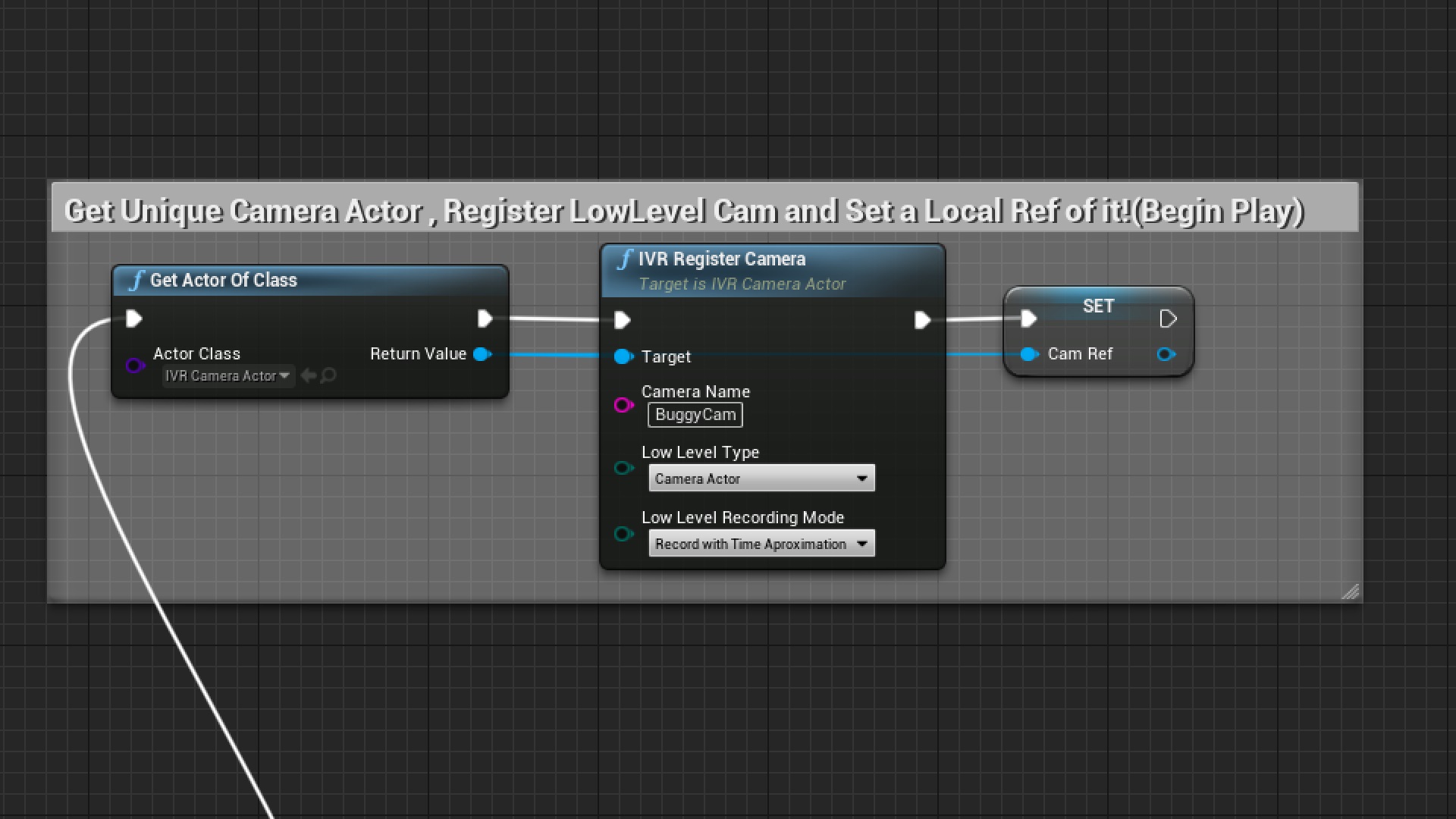Click the function icon on IVR Register Camera node
The image size is (1456, 819).
[x=625, y=259]
